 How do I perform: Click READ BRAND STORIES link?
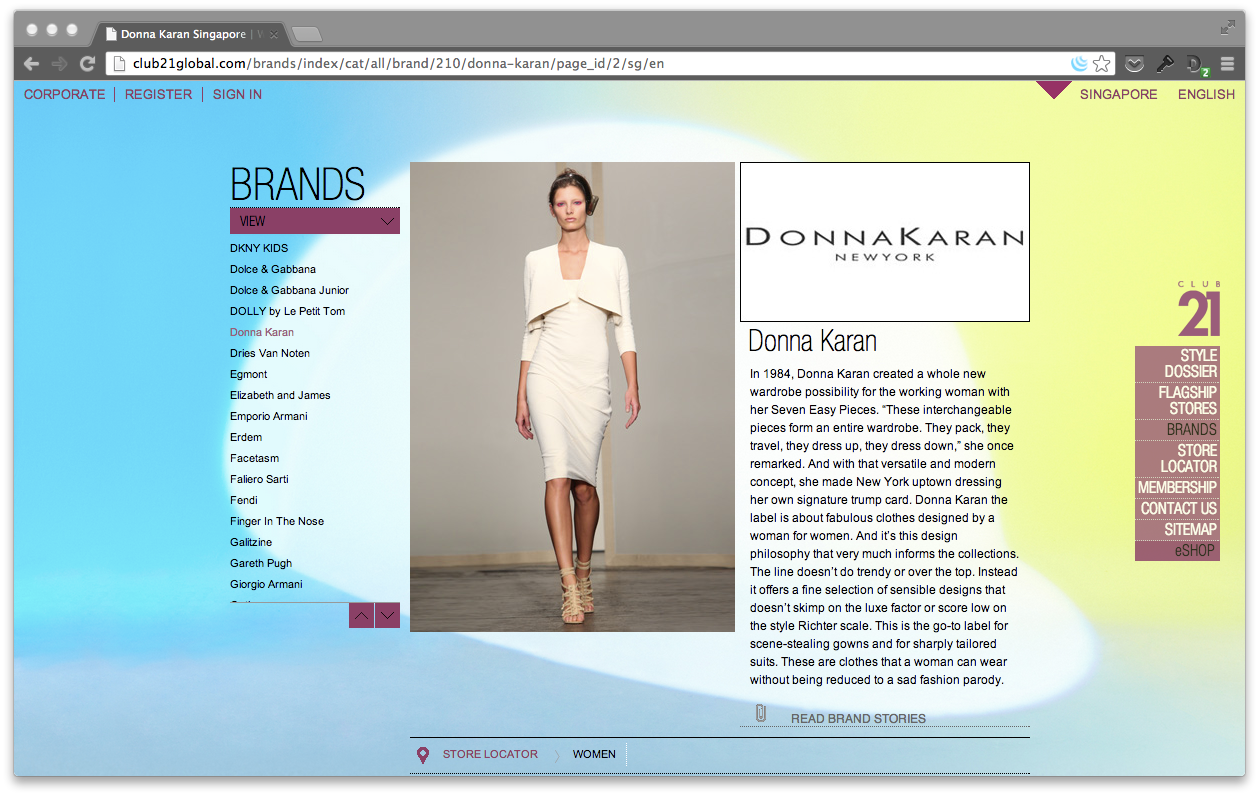pos(858,718)
